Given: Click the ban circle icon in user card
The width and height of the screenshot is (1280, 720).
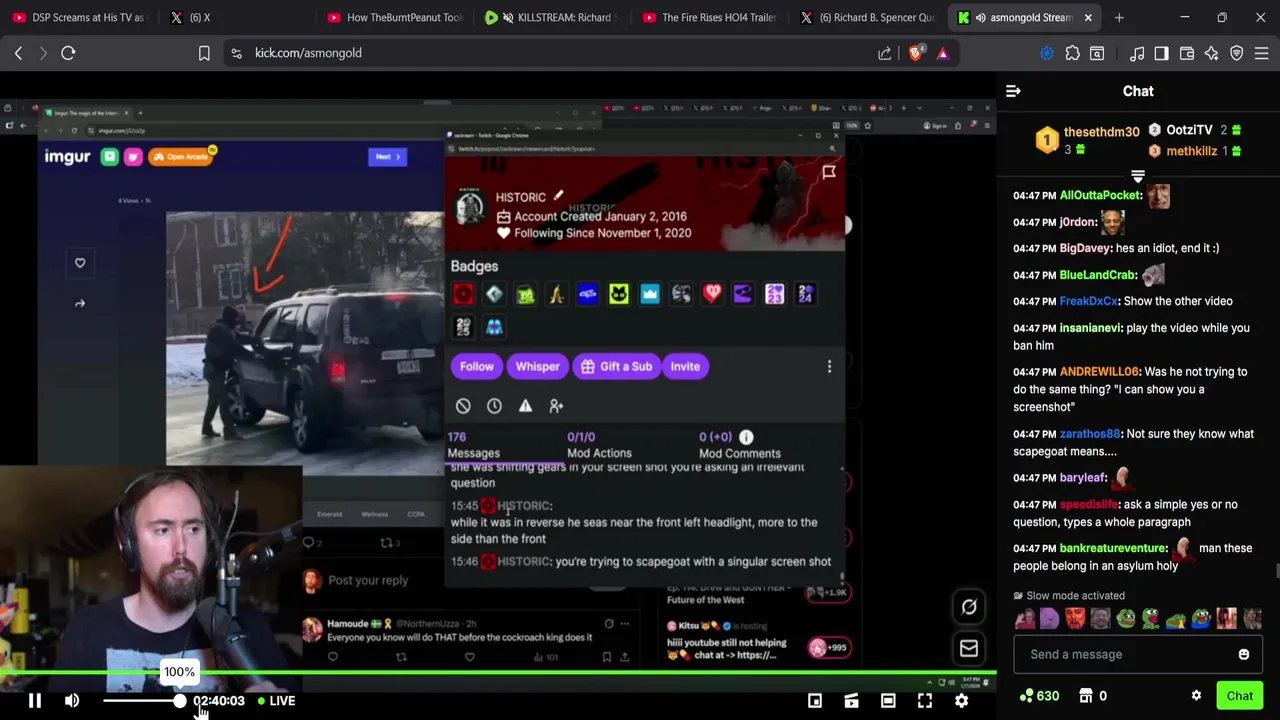Looking at the screenshot, I should (463, 406).
